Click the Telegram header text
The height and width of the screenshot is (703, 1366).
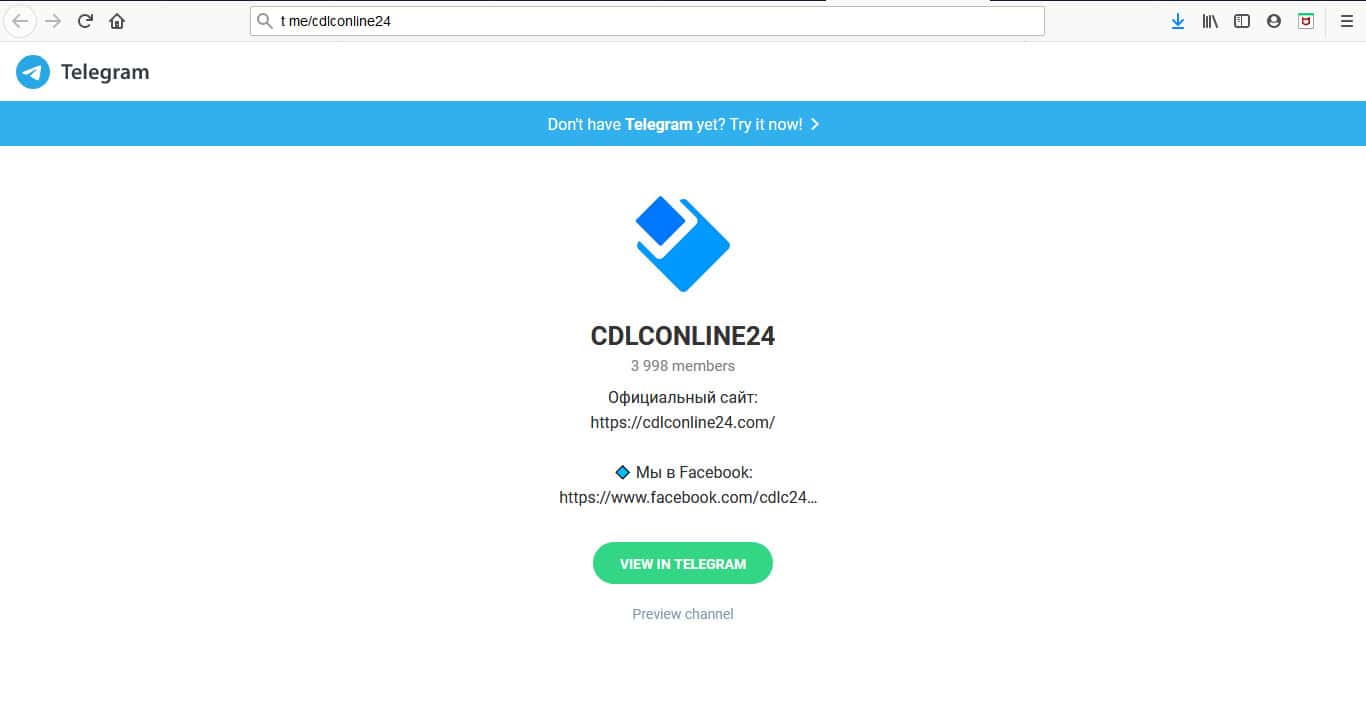coord(105,72)
